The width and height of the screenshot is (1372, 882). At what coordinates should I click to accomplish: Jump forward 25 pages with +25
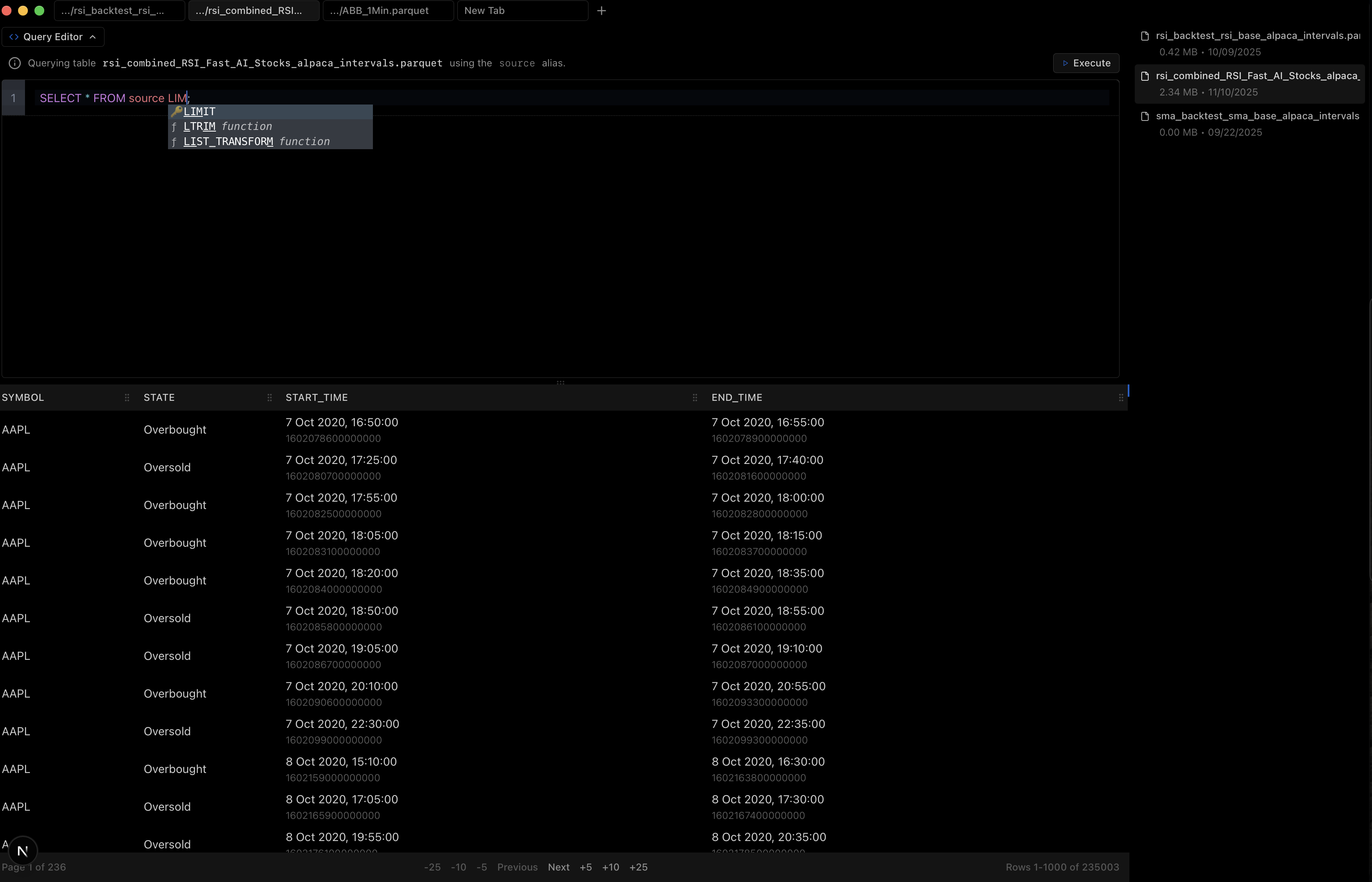(x=638, y=867)
